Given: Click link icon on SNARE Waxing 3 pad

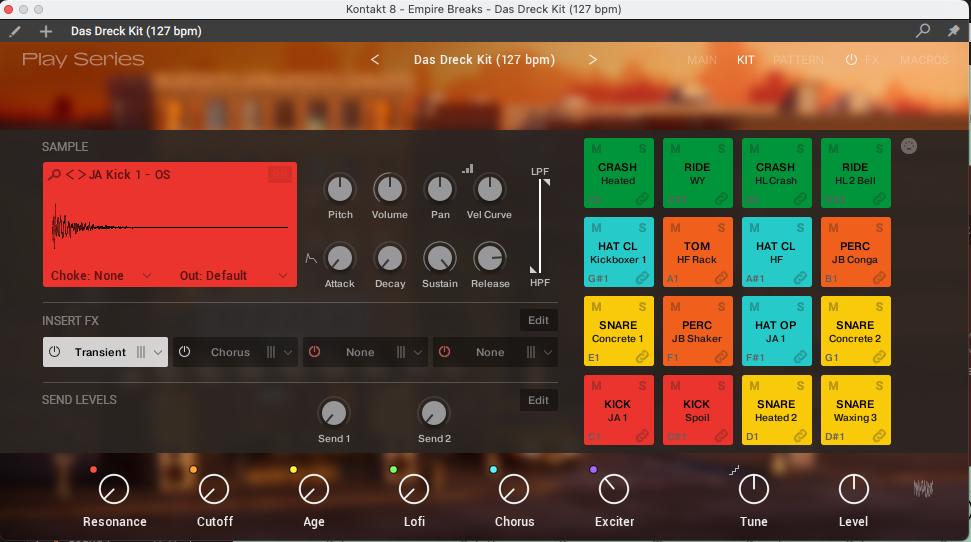Looking at the screenshot, I should (x=879, y=436).
